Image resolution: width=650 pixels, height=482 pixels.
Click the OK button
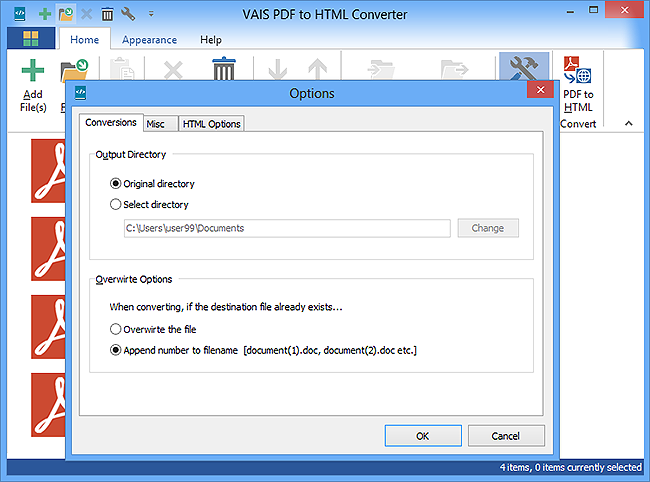click(x=423, y=436)
